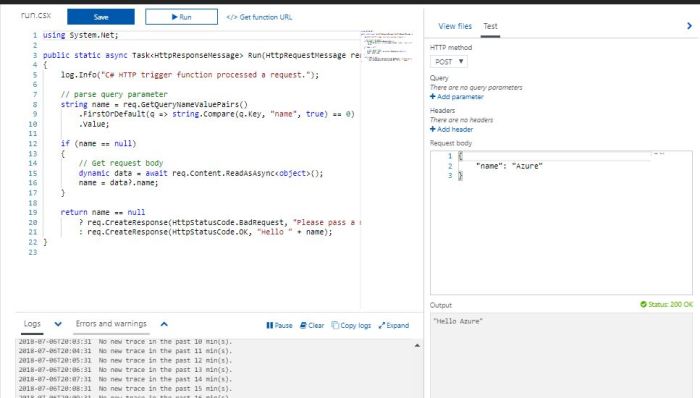Click inside the Request body editor
The image size is (700, 398).
[561, 222]
